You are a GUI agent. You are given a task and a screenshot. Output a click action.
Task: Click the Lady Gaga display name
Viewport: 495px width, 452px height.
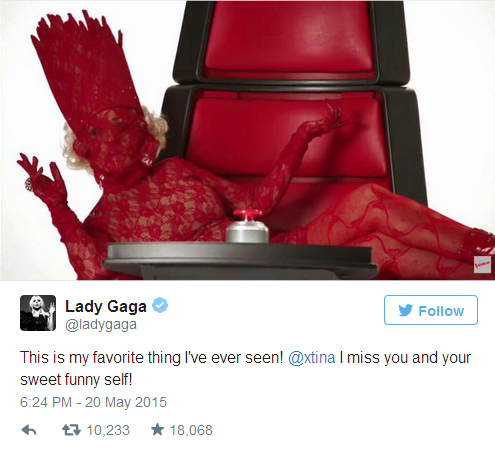(106, 306)
